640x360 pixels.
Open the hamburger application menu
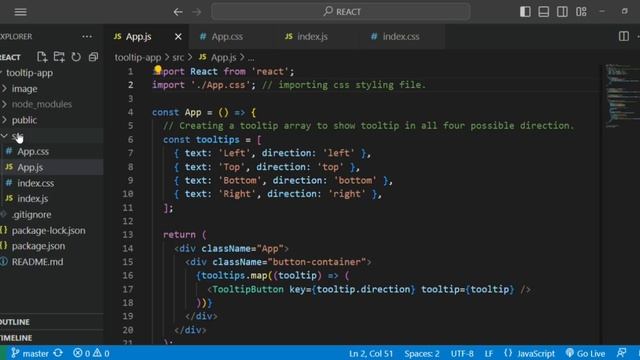pos(20,12)
